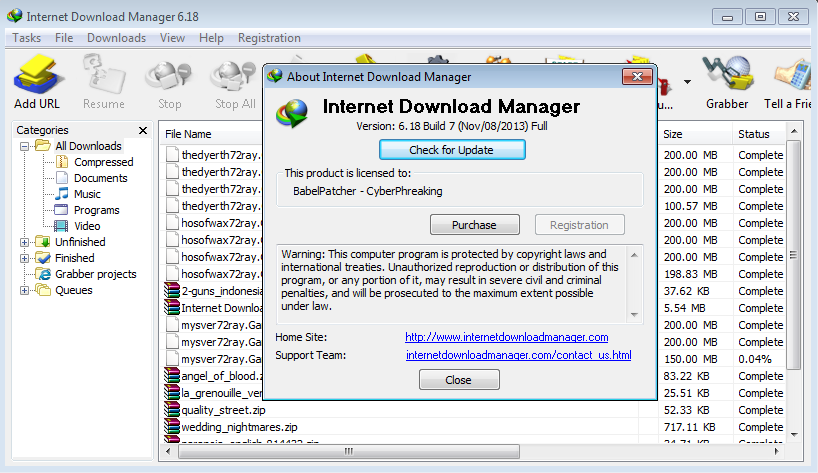Click the angel_of_blood archive icon
The height and width of the screenshot is (473, 818).
pyautogui.click(x=172, y=375)
